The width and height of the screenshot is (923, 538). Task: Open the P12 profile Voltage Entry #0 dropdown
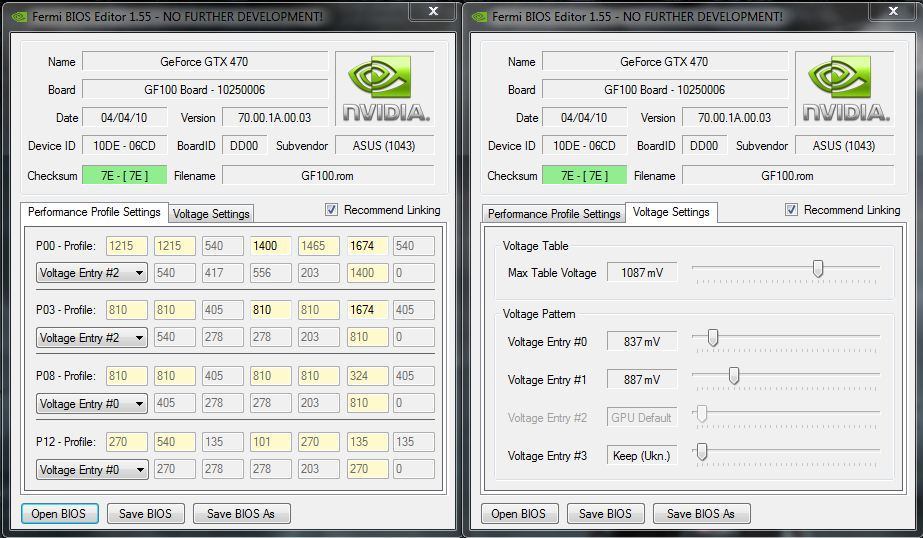point(92,469)
